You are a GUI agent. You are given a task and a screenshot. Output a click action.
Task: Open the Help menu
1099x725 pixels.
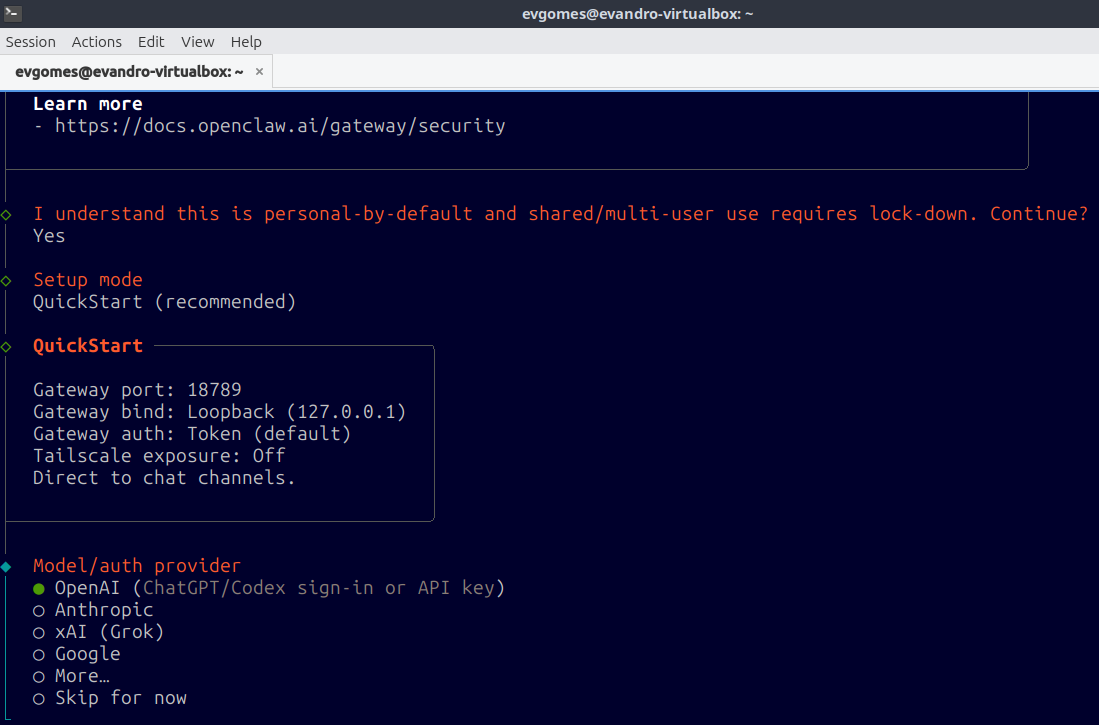[x=246, y=42]
